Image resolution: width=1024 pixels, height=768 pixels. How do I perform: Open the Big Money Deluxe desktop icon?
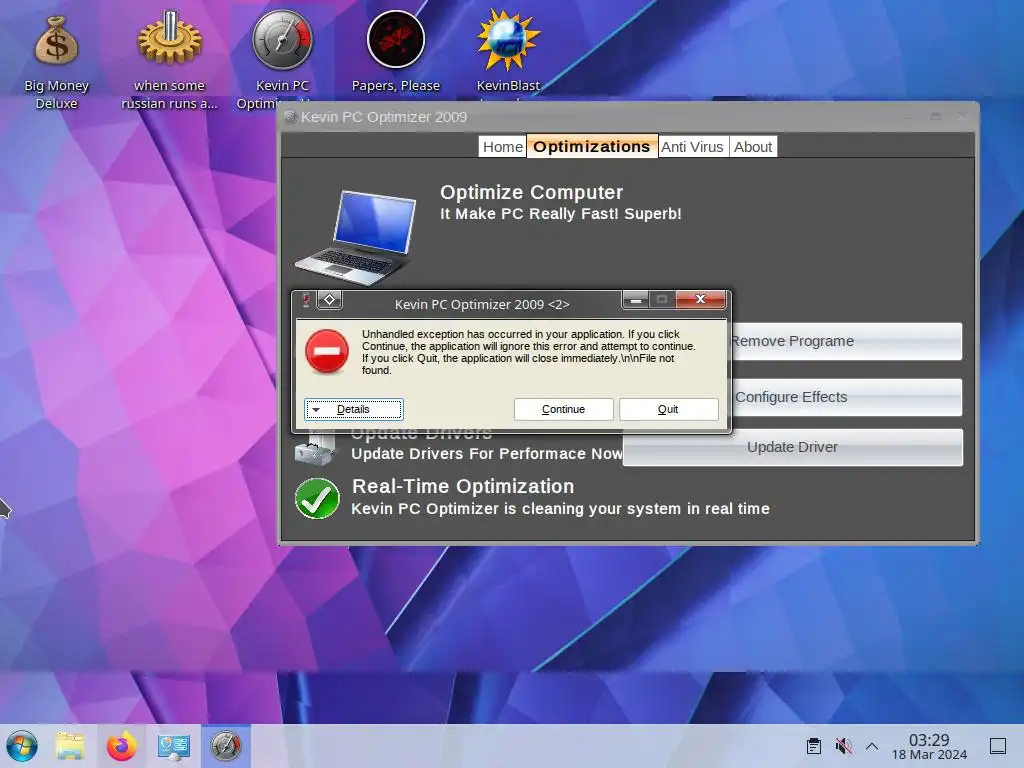click(56, 62)
